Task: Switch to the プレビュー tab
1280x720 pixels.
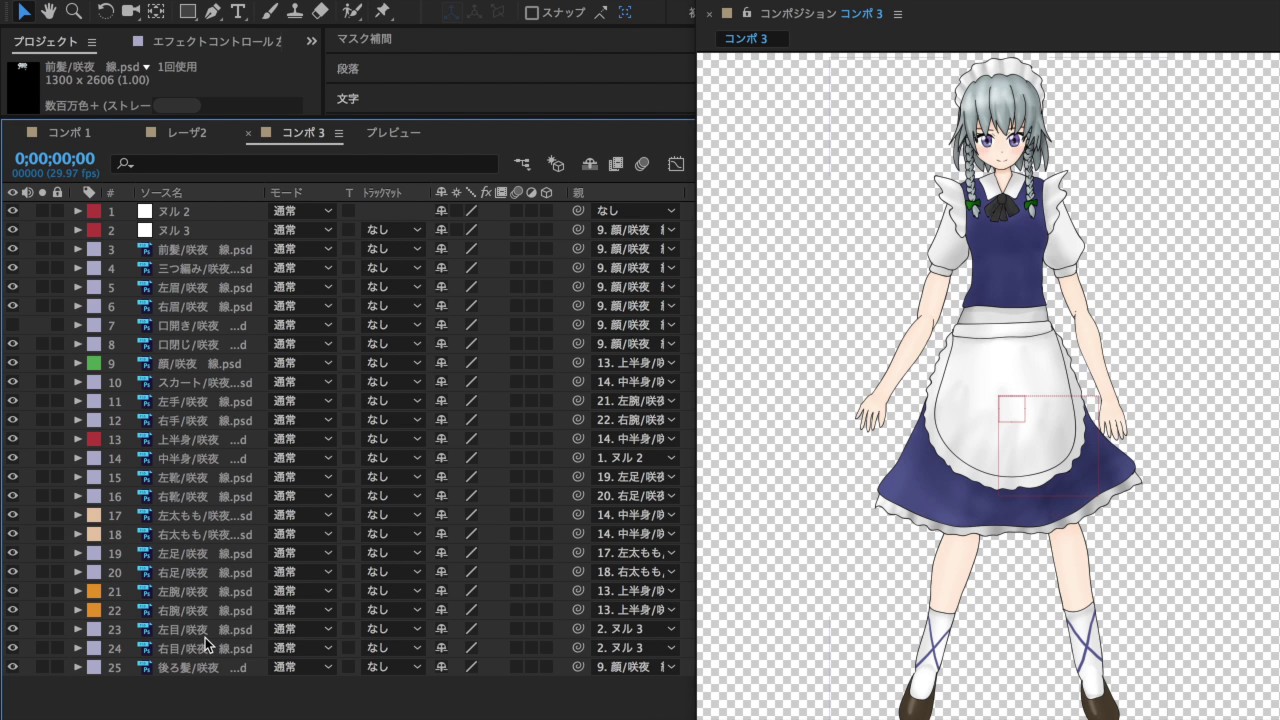Action: coord(393,133)
